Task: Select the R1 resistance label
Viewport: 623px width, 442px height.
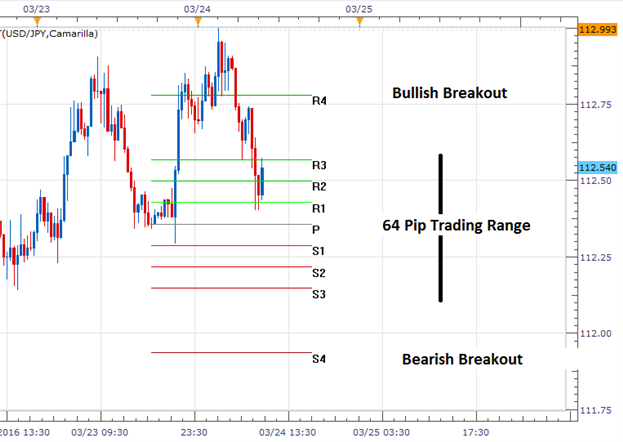Action: (319, 208)
